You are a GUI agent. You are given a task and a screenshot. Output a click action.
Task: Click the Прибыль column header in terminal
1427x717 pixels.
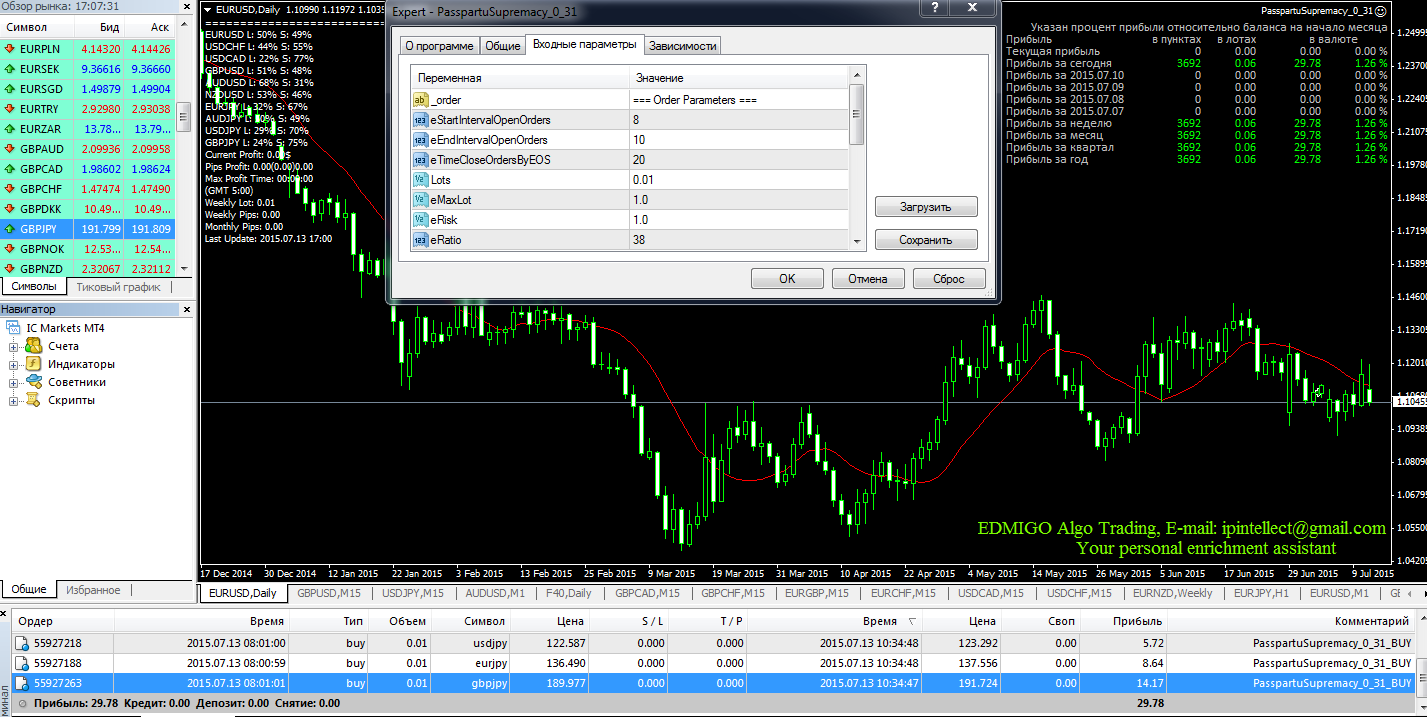(x=1123, y=622)
